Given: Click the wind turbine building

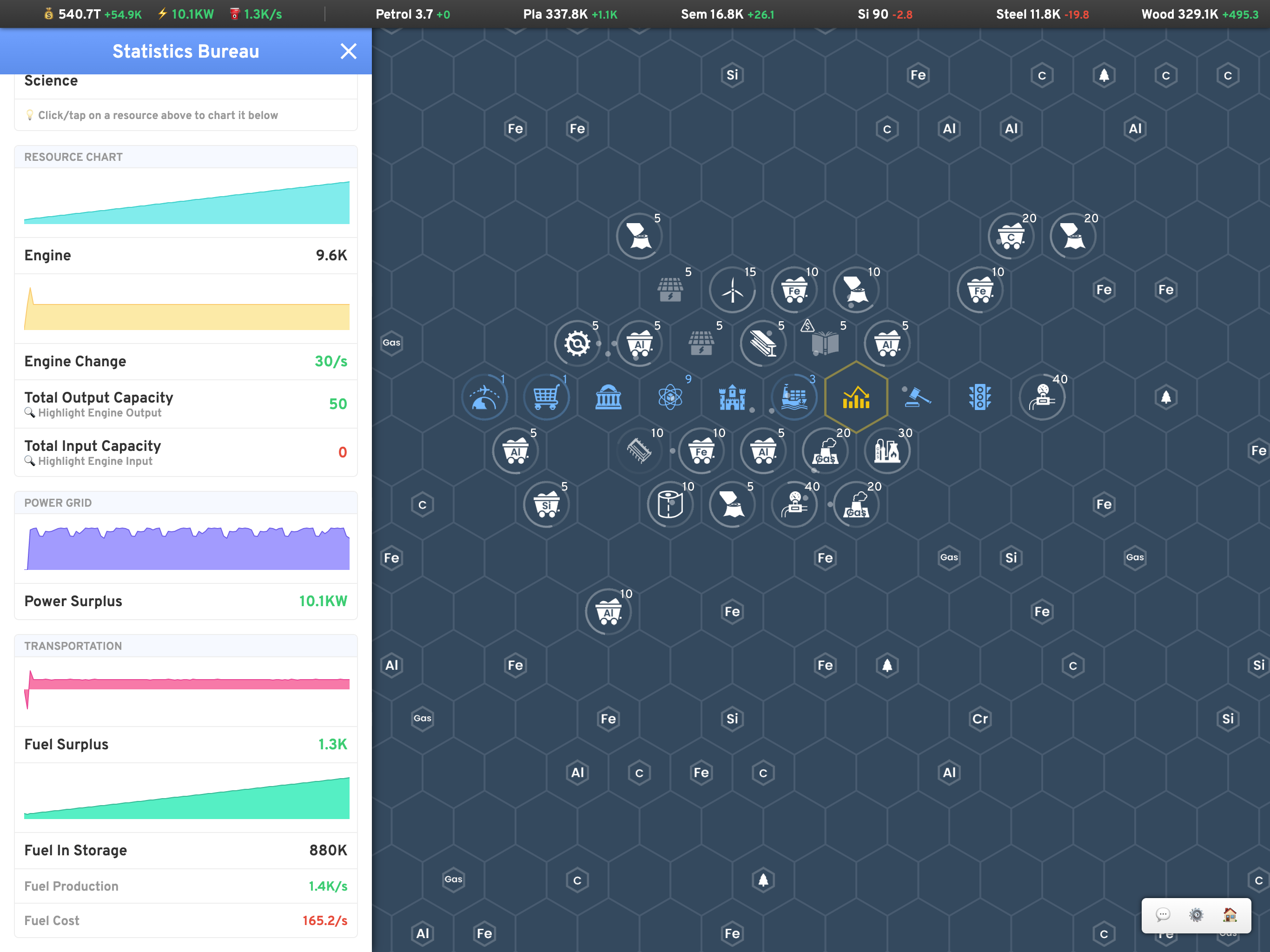Looking at the screenshot, I should pos(732,290).
